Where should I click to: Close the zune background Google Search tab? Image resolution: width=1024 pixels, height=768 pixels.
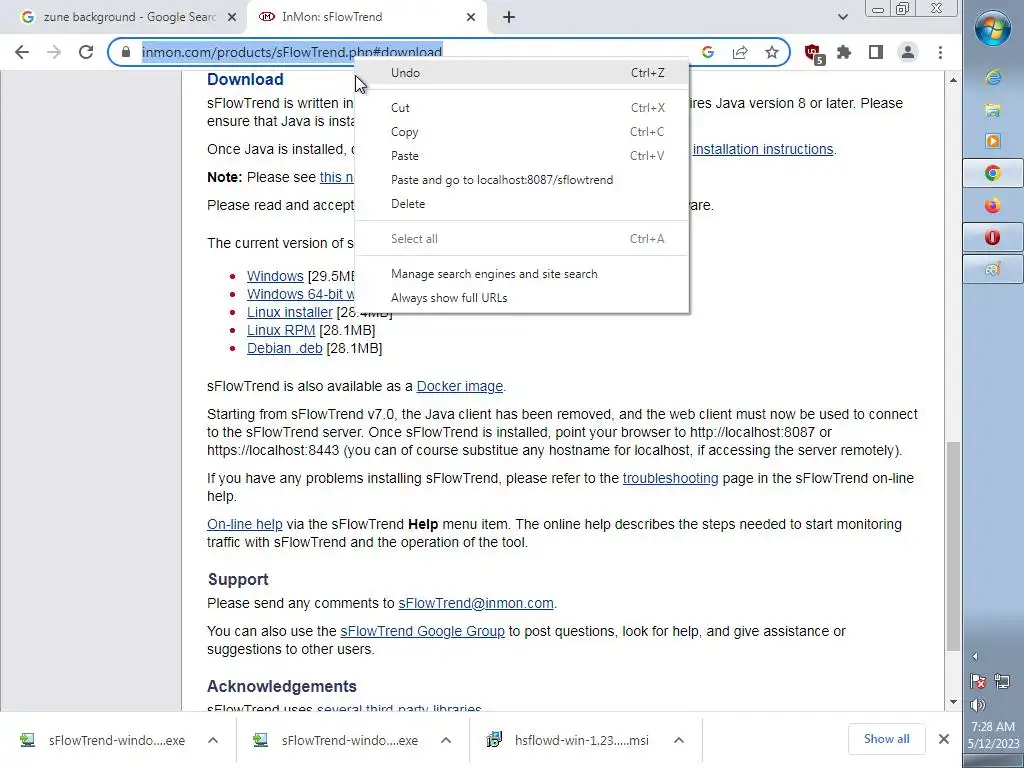point(232,17)
